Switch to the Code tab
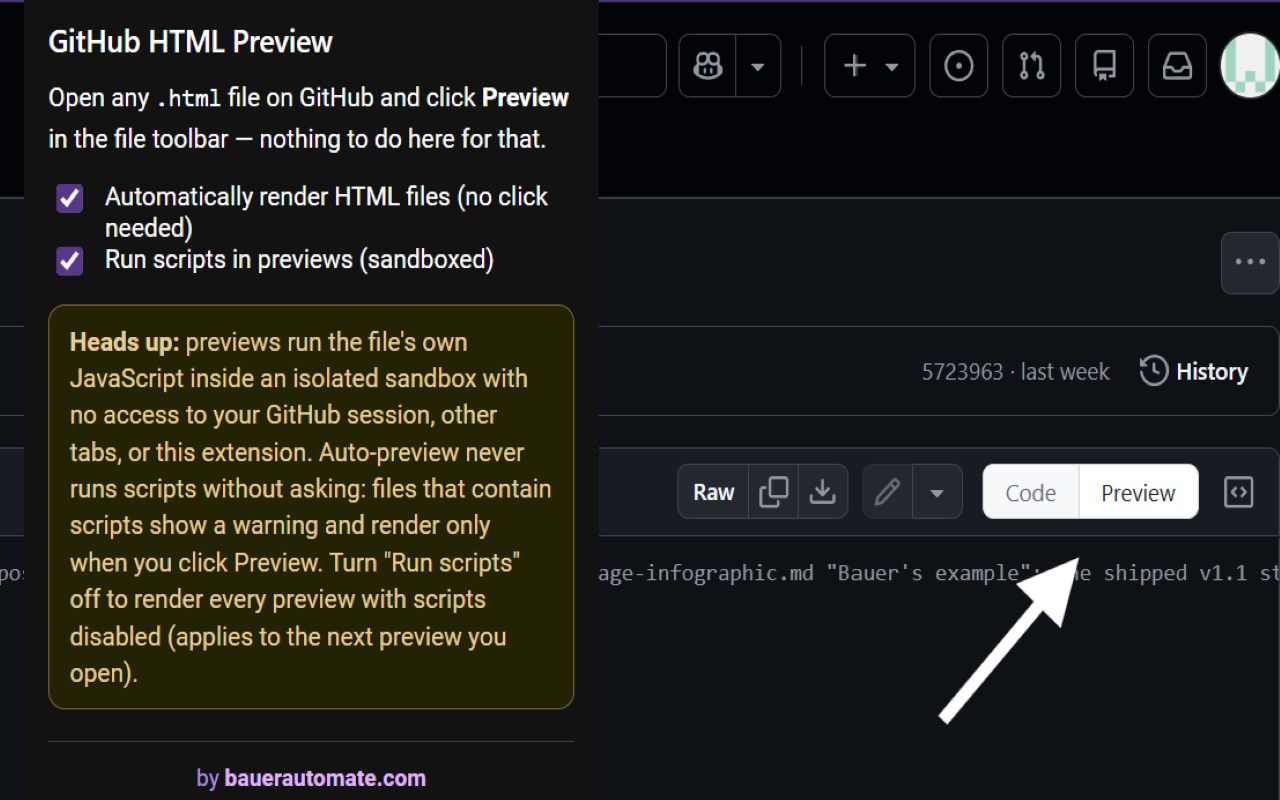The width and height of the screenshot is (1280, 800). click(1031, 492)
